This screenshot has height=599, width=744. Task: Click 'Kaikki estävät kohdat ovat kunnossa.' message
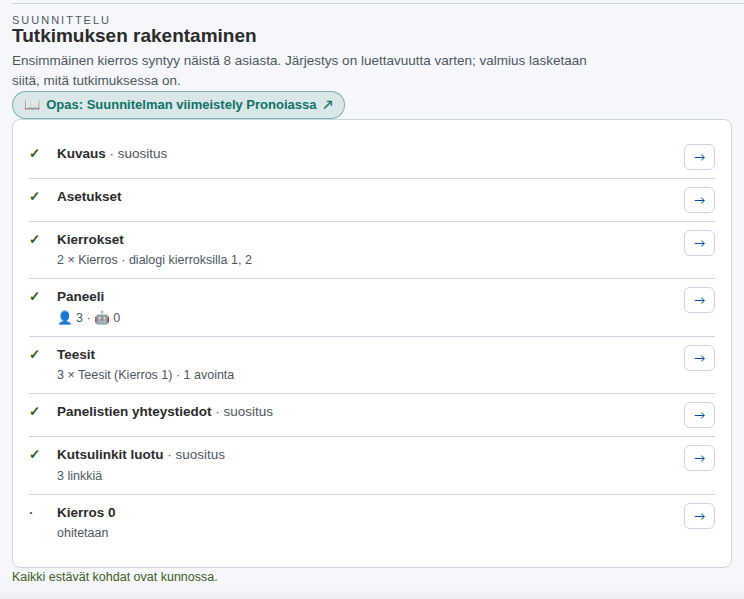pos(115,577)
